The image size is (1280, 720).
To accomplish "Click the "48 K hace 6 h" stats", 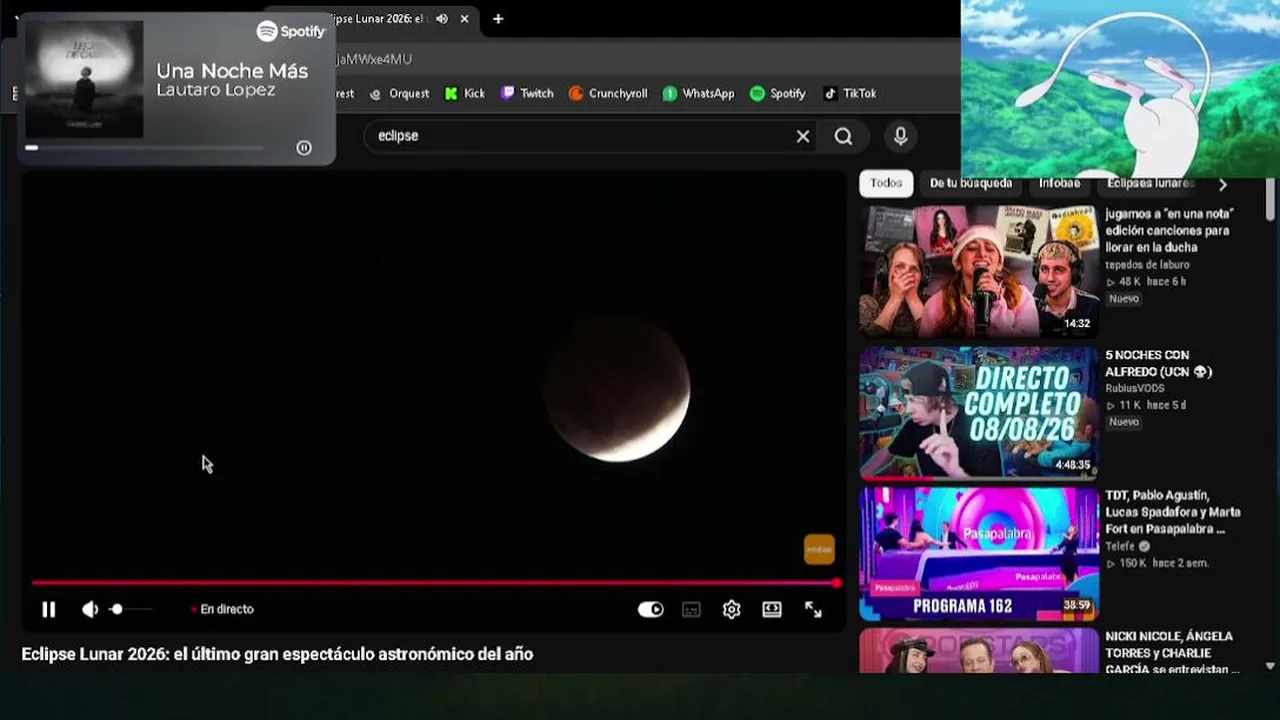I will 1146,282.
